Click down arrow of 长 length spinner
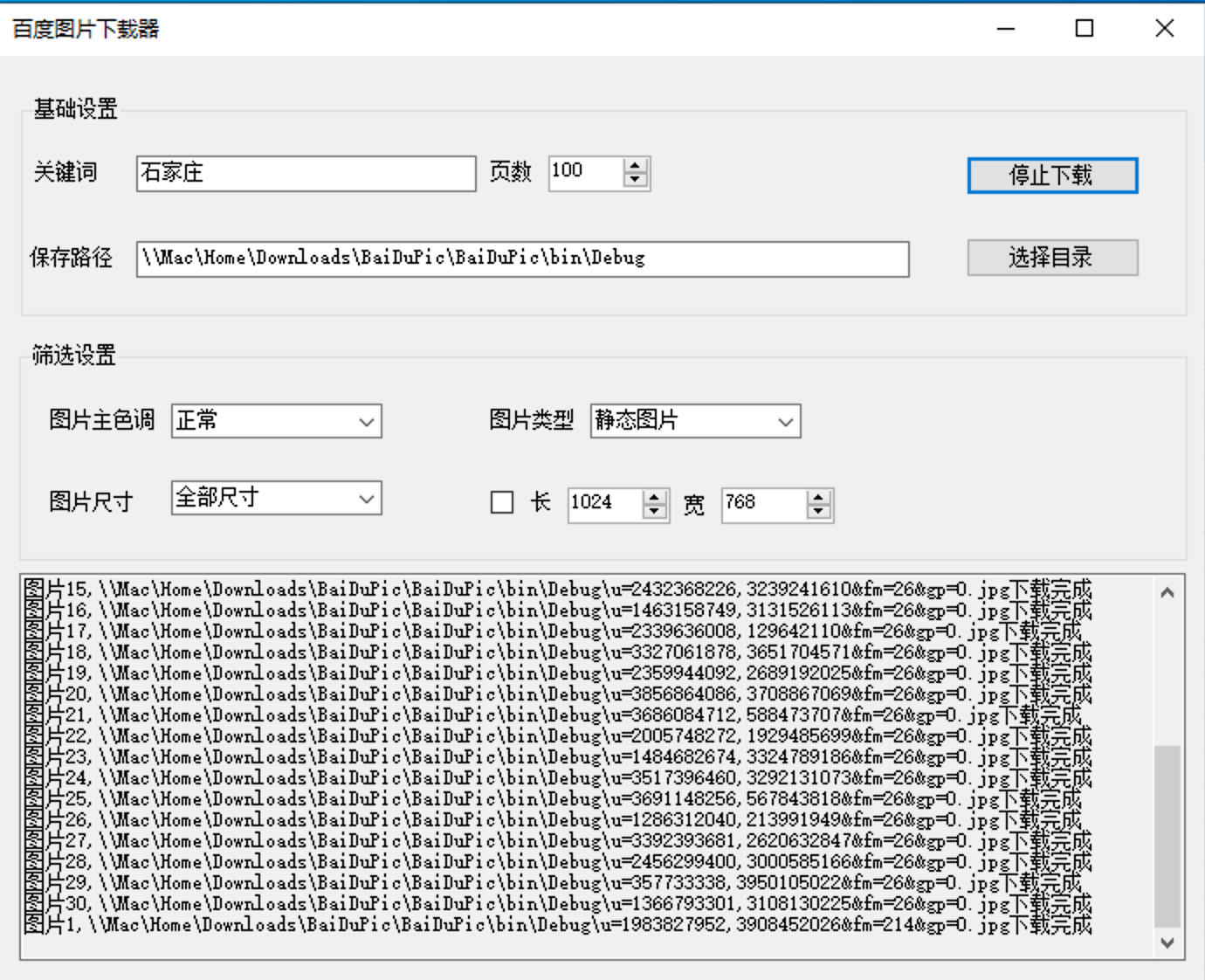The width and height of the screenshot is (1205, 980). coord(654,512)
